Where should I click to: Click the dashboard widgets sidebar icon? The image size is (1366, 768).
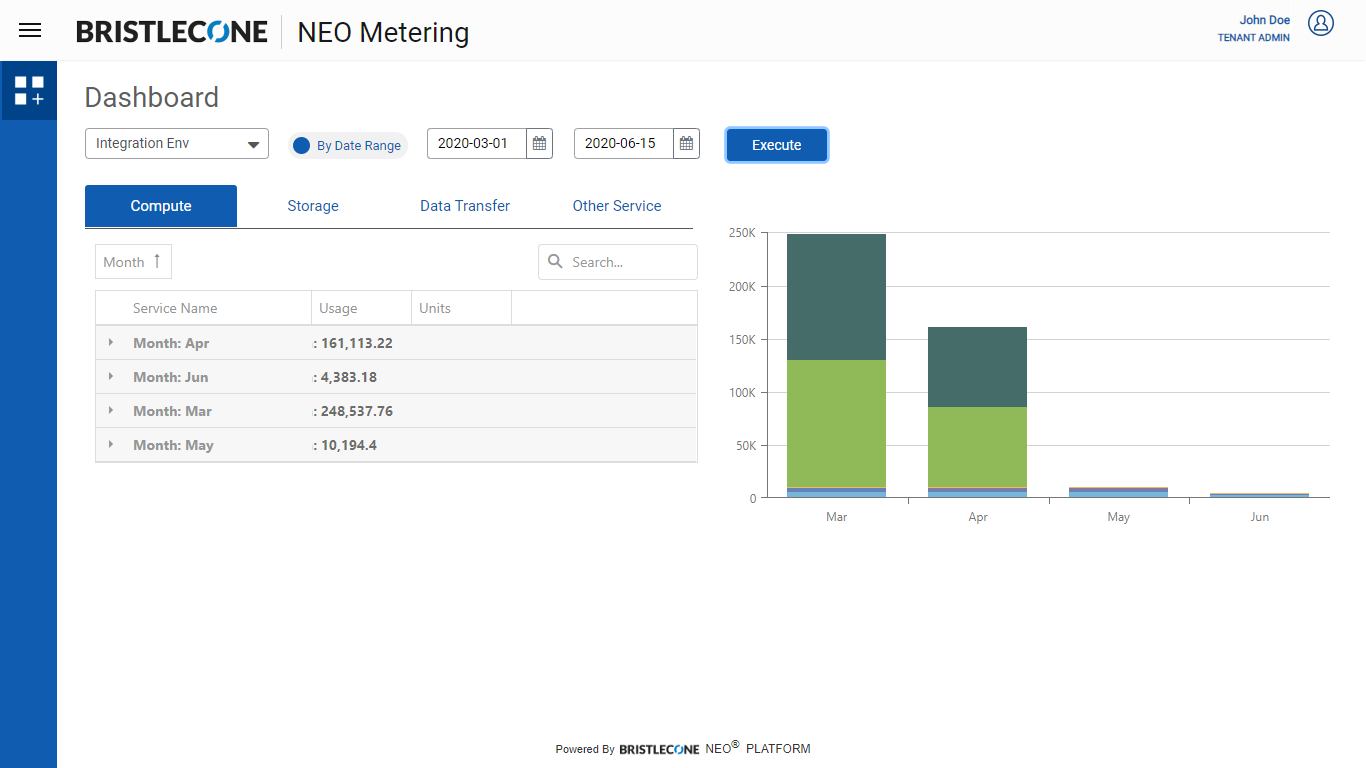click(x=29, y=91)
